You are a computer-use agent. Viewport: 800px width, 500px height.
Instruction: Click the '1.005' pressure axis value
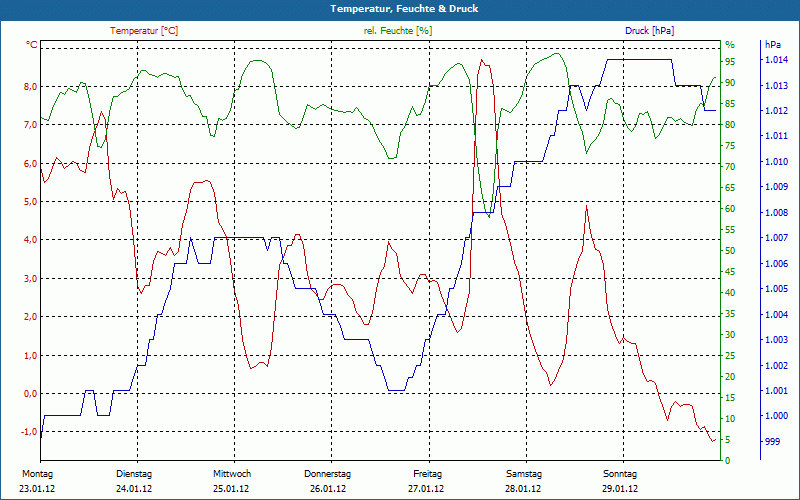(x=776, y=289)
